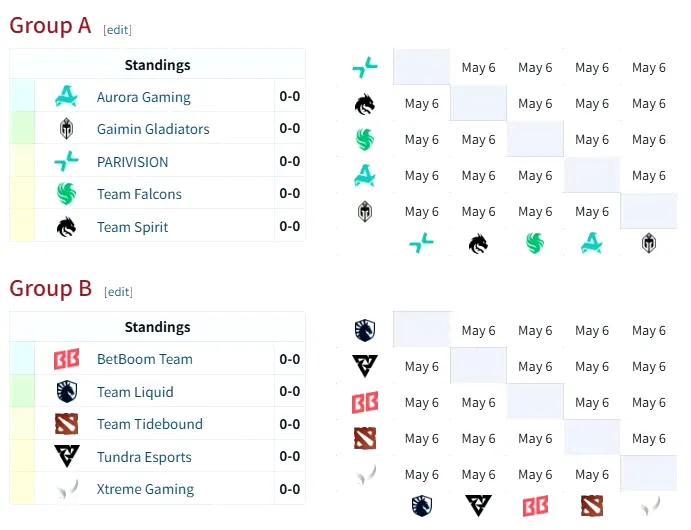The width and height of the screenshot is (691, 530).
Task: Edit the Group B section
Action: pyautogui.click(x=118, y=292)
